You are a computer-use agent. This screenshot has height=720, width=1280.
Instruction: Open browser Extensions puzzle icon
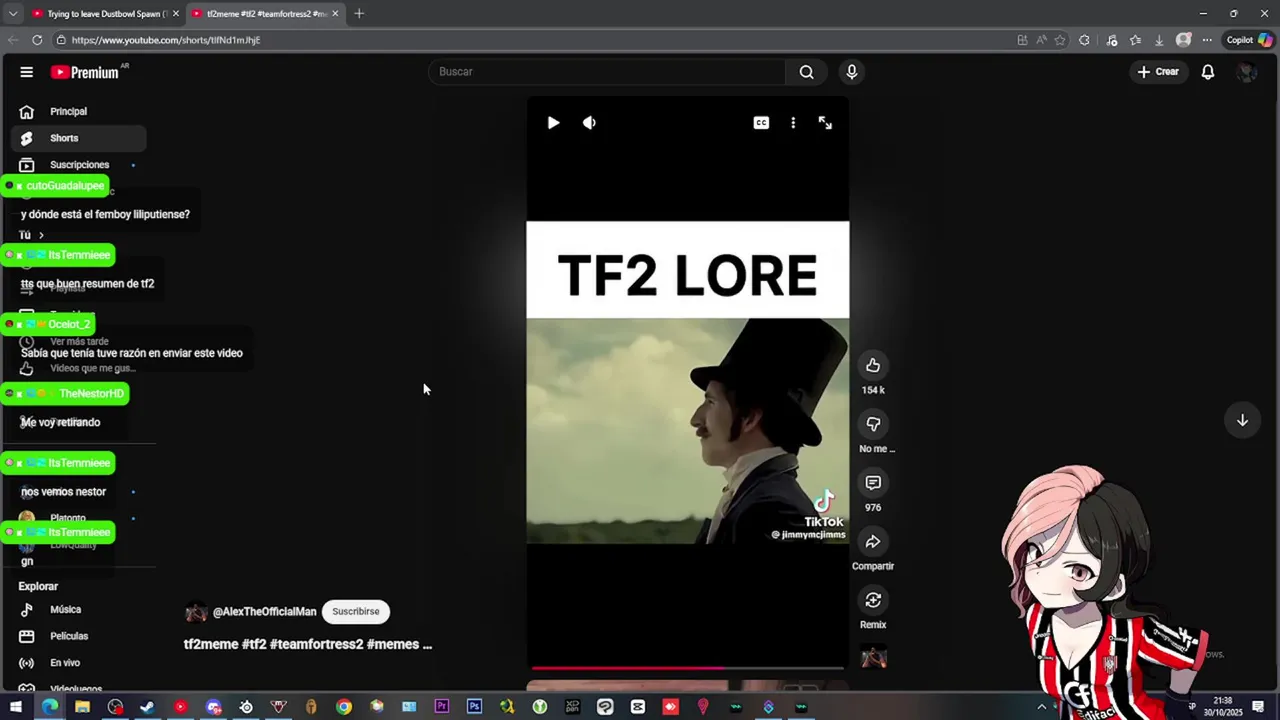[1084, 40]
